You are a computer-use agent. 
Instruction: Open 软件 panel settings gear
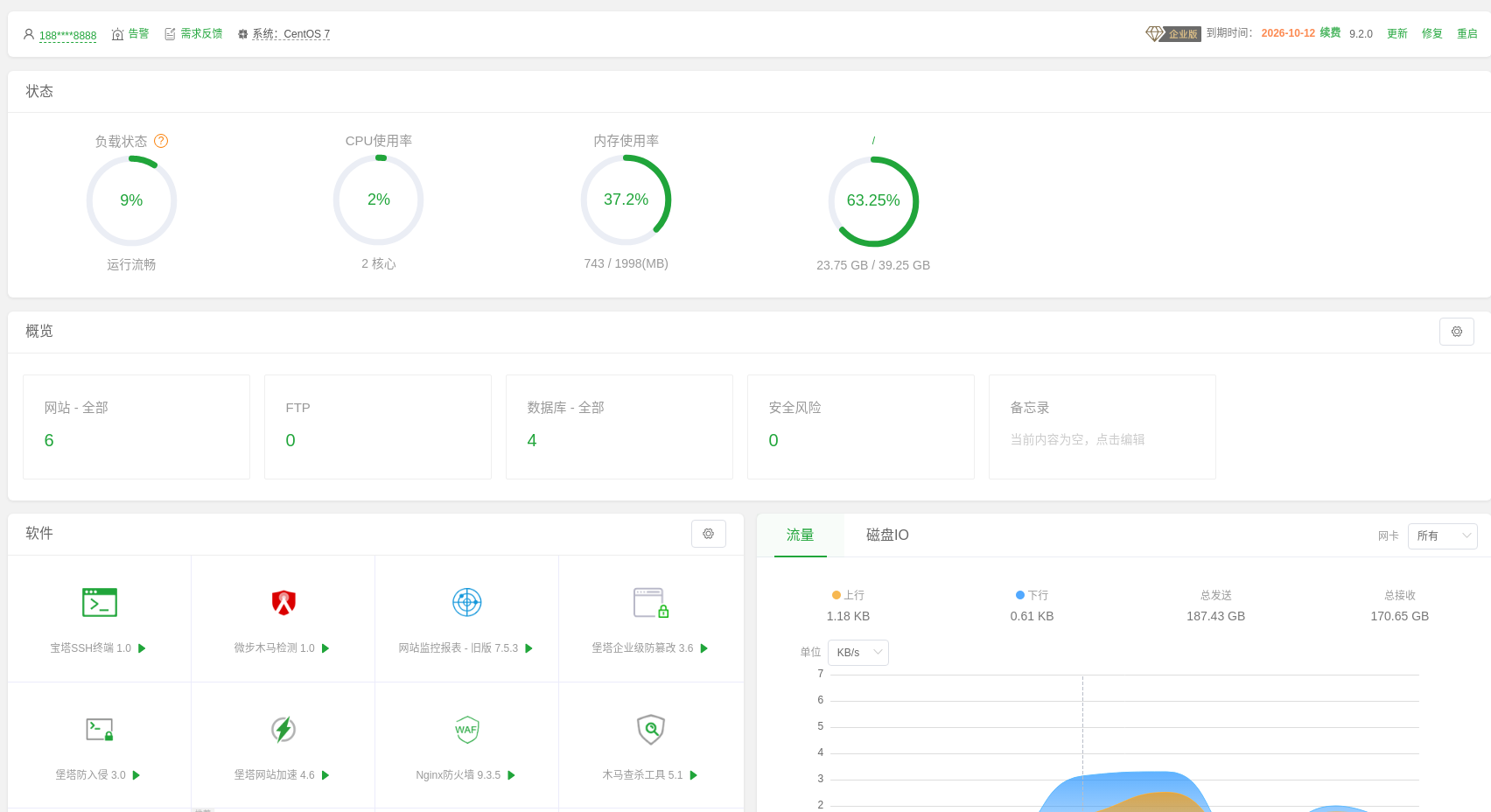point(709,534)
